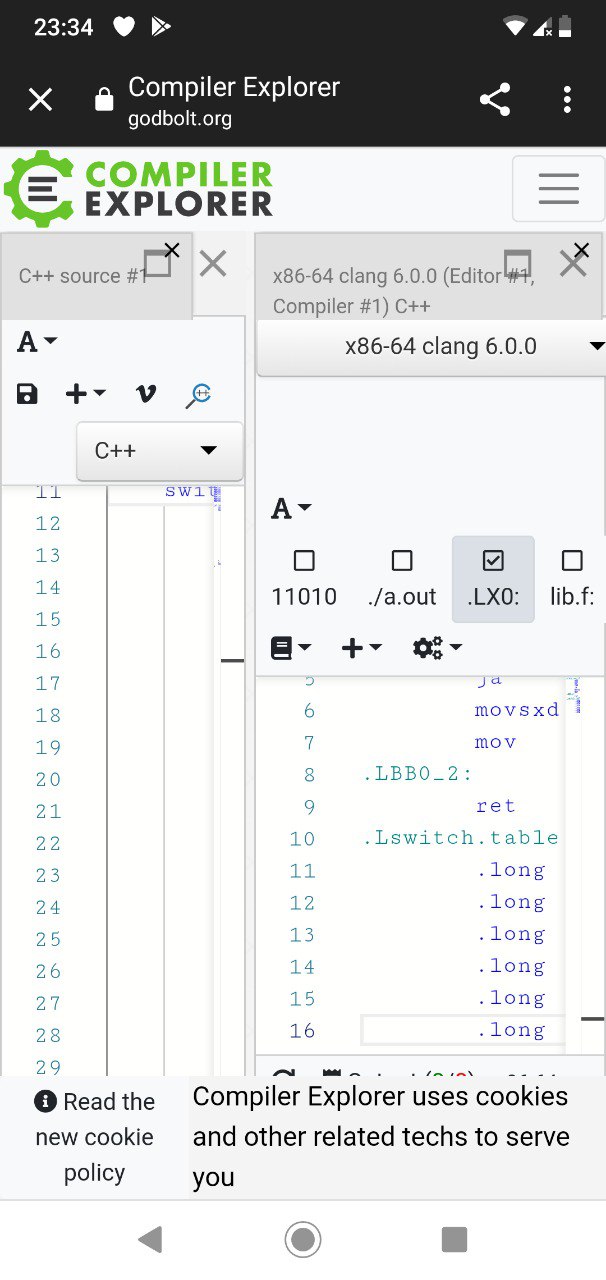Tap Android recent apps button
606x1280 pixels.
click(x=455, y=1240)
